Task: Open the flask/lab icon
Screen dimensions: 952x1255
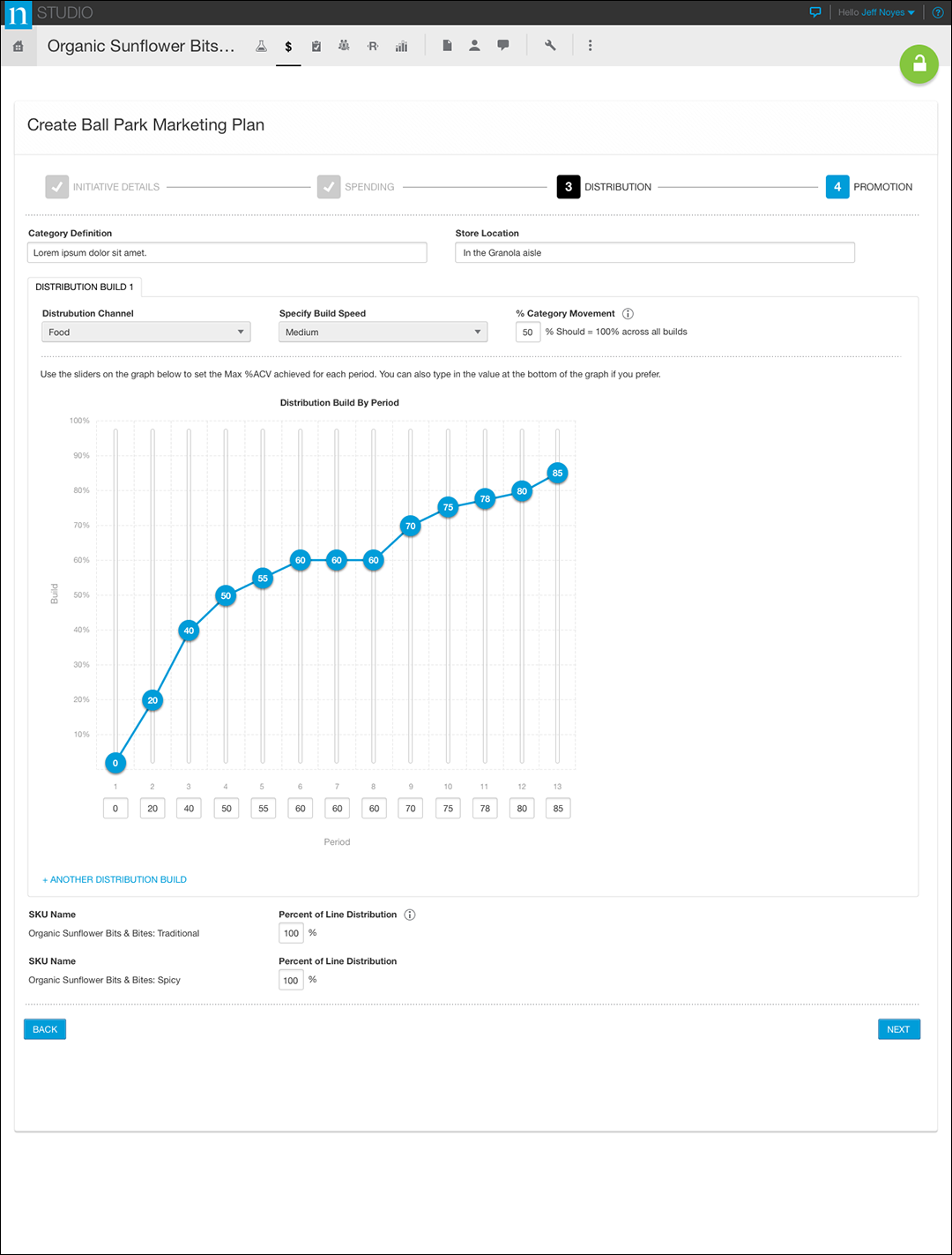Action: (261, 46)
